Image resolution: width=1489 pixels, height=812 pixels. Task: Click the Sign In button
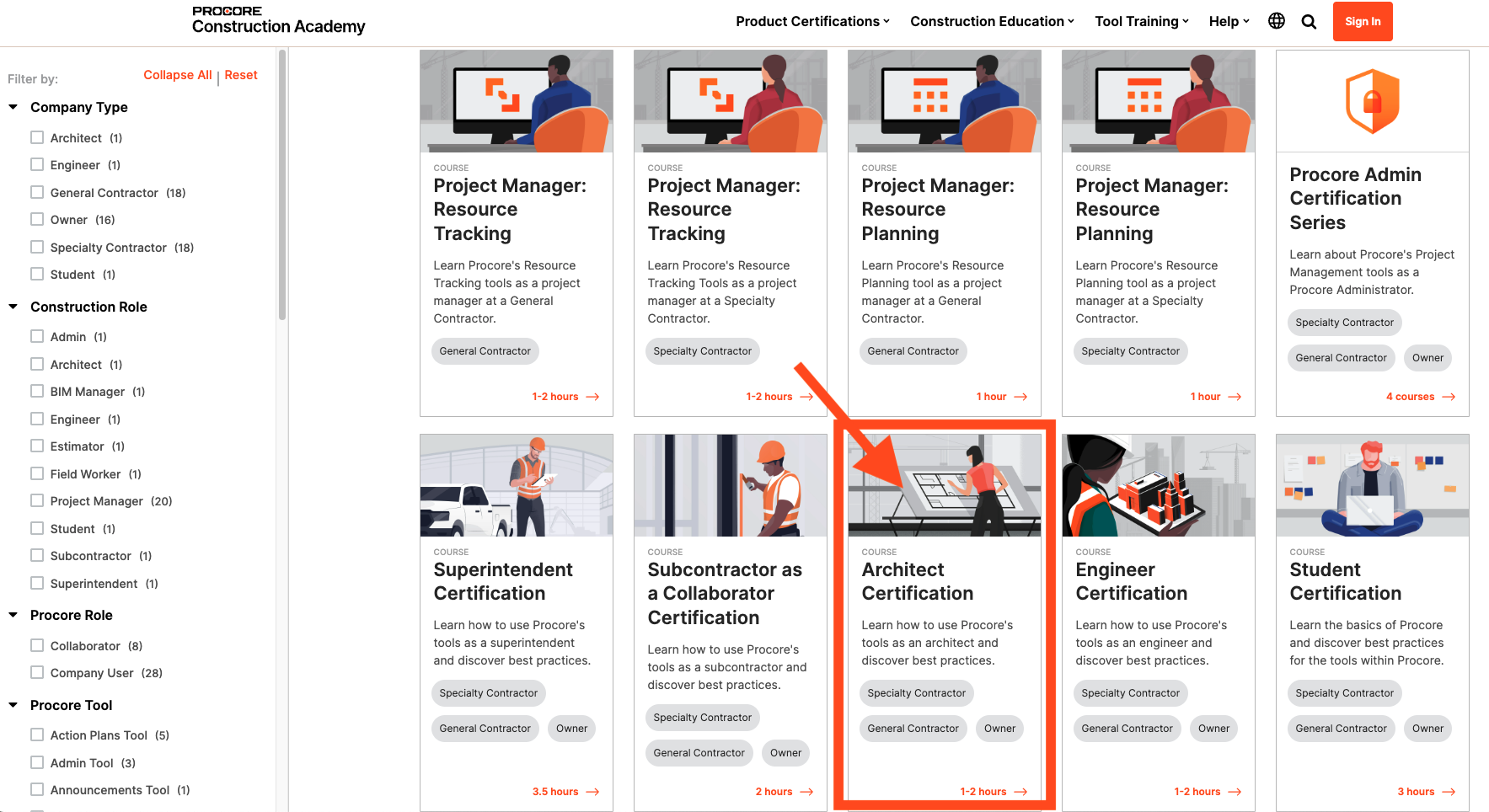click(x=1363, y=21)
